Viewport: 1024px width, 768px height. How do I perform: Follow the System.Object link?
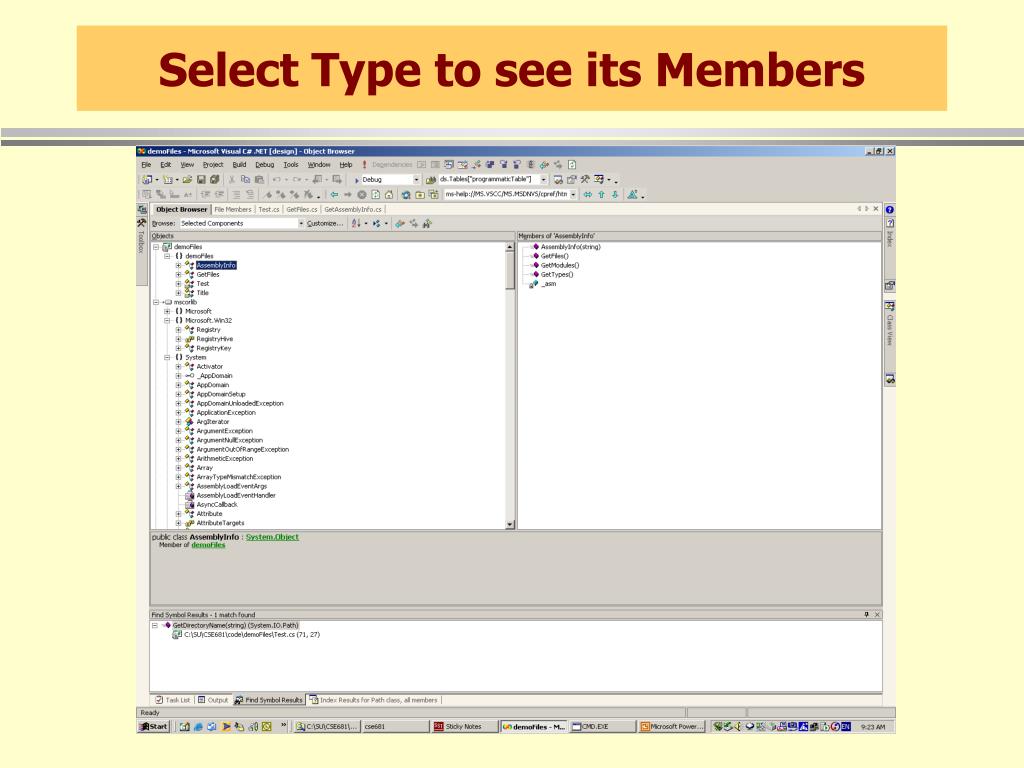coord(272,537)
